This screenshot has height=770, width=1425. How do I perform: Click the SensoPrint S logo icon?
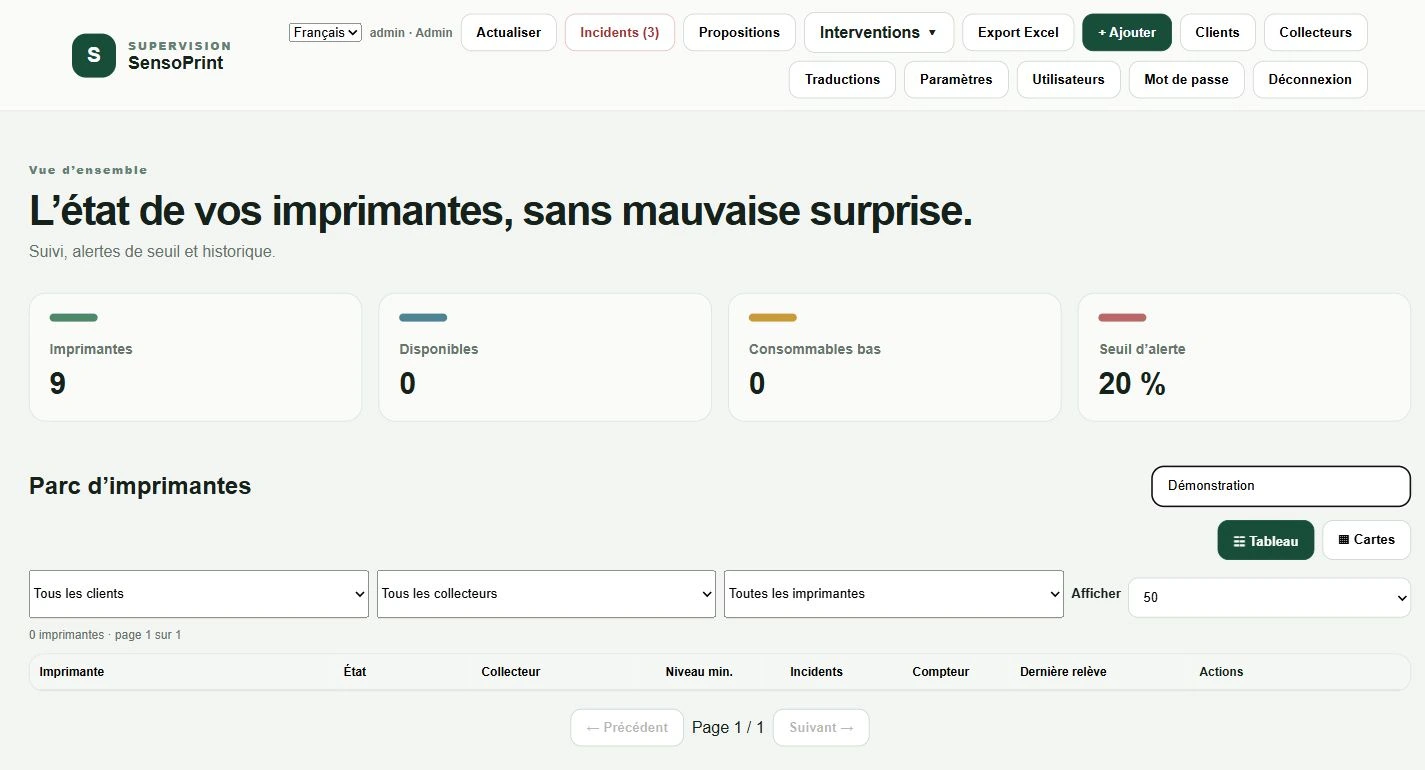click(x=94, y=55)
